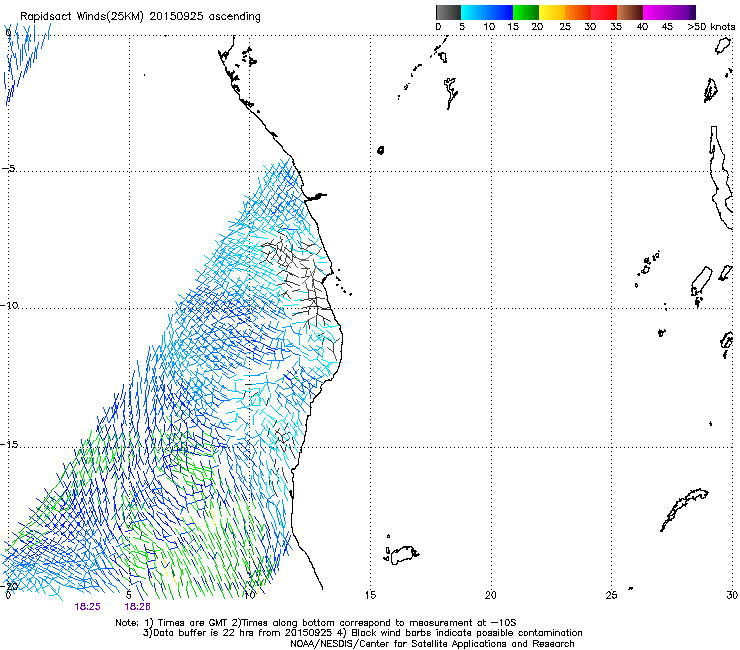This screenshot has width=740, height=650.
Task: Click the "15" longitude label on bottom axis
Action: click(x=370, y=595)
